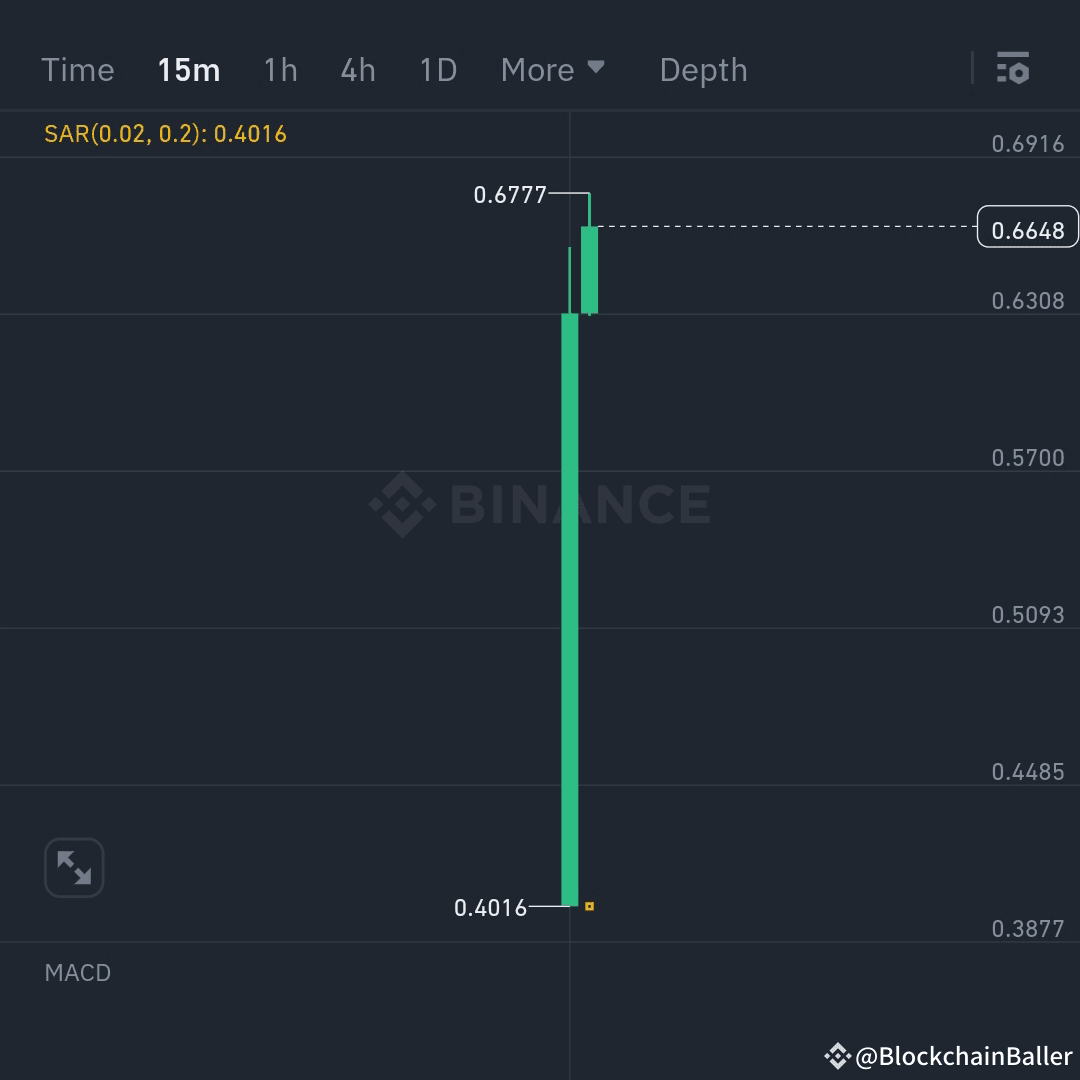This screenshot has width=1080, height=1080.
Task: Toggle the MACD panel visibility
Action: (77, 972)
